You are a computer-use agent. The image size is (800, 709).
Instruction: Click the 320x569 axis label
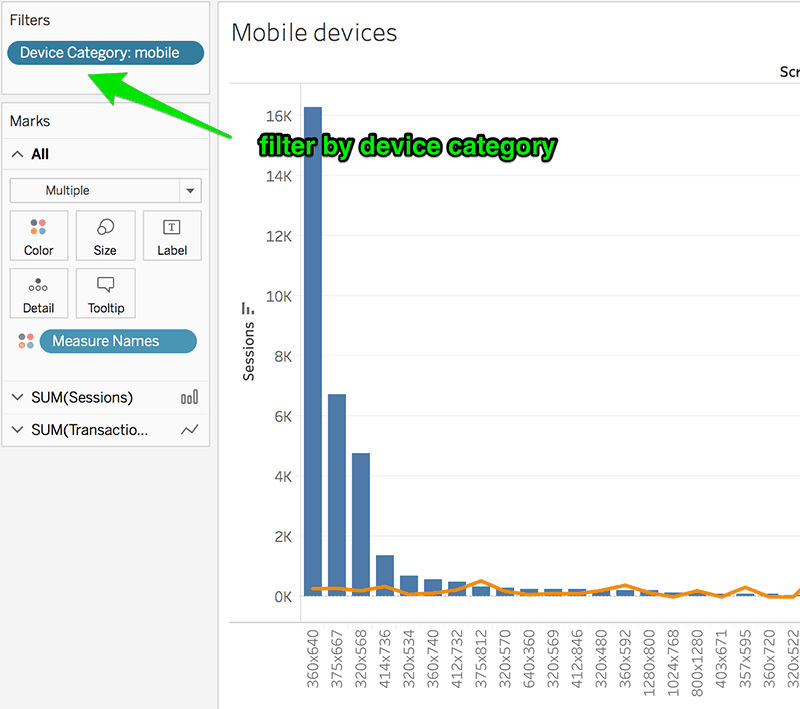(x=553, y=659)
